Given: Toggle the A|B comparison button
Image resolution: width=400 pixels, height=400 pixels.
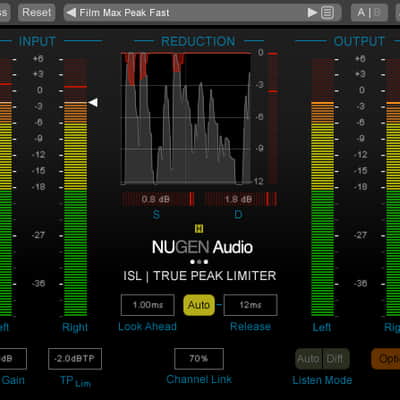Looking at the screenshot, I should [x=369, y=13].
